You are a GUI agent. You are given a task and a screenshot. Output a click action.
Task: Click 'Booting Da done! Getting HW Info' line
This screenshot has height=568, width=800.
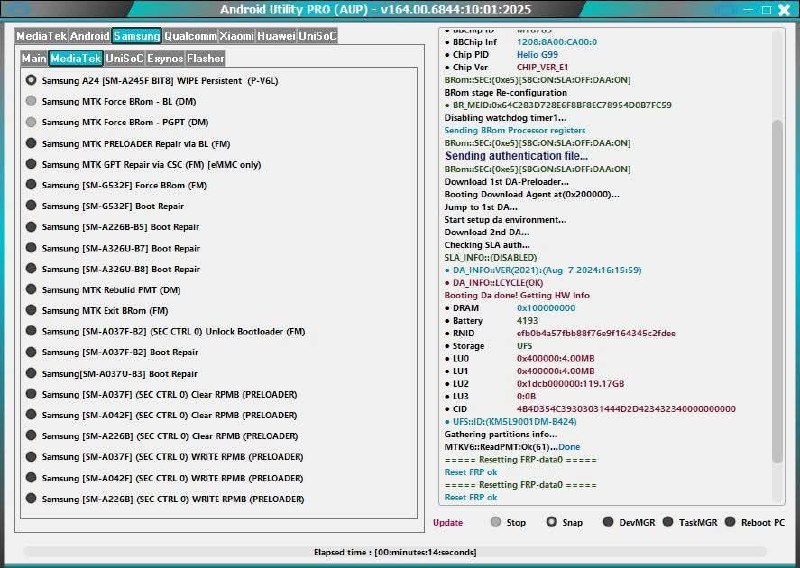517,295
